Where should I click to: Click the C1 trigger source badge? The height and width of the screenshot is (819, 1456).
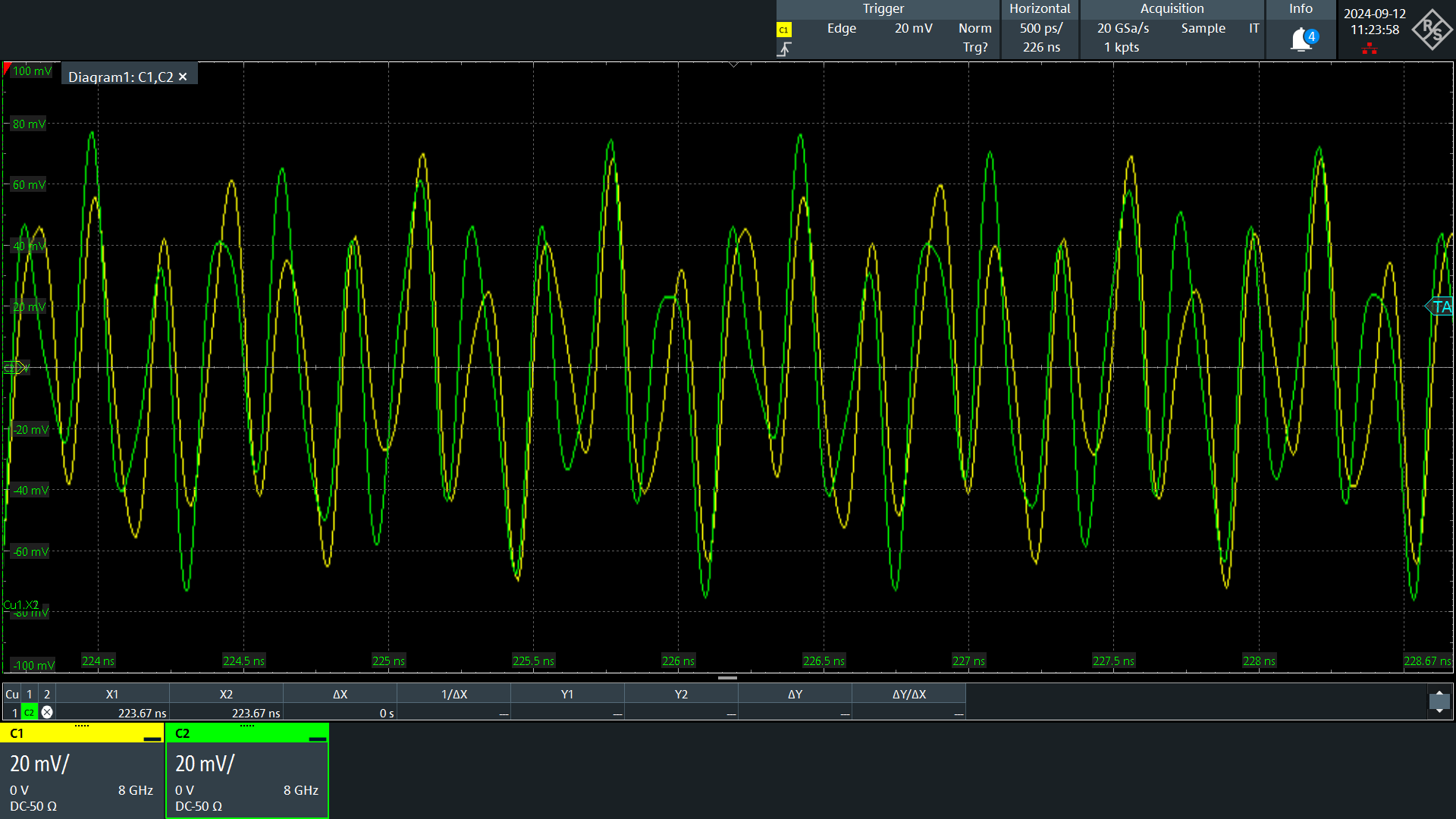point(784,30)
